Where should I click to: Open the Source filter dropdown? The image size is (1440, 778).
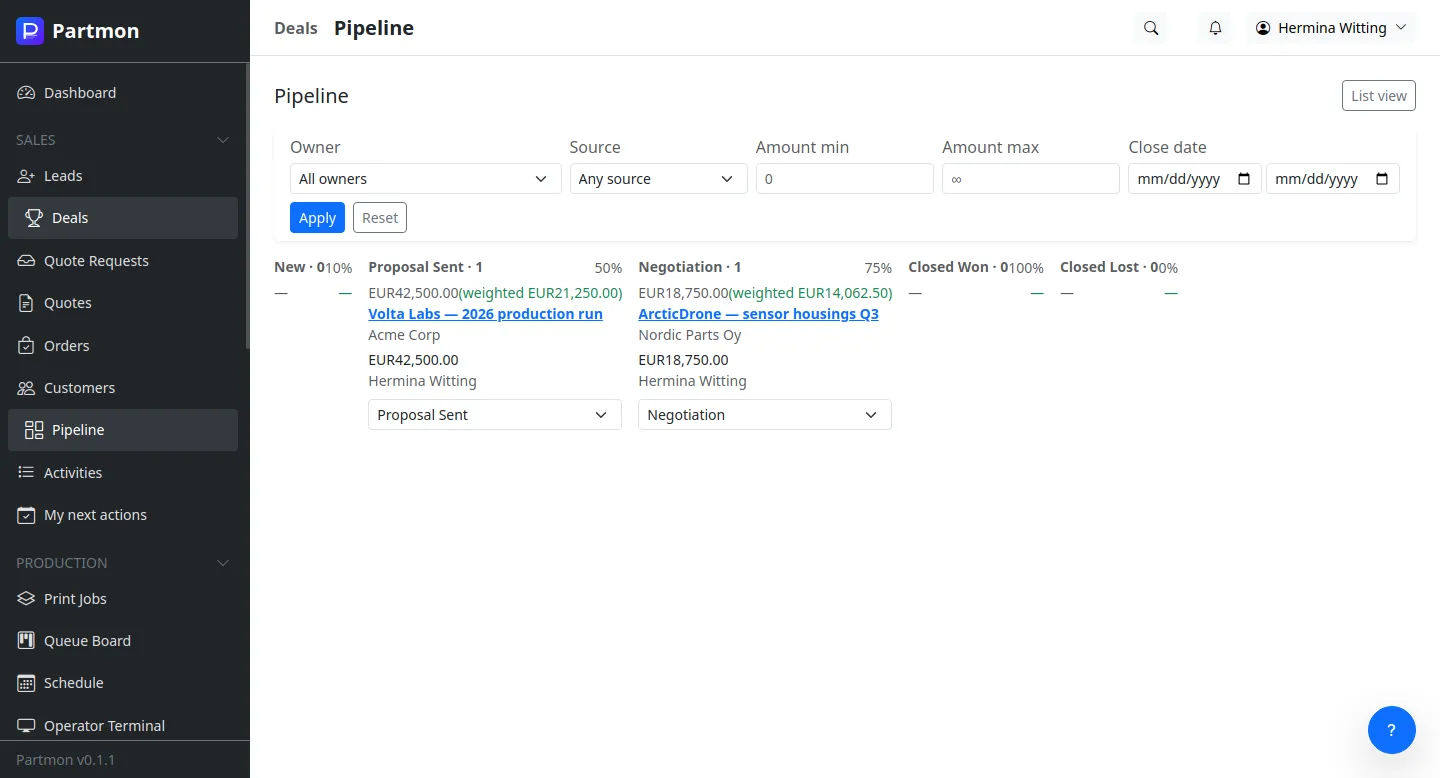[x=658, y=179]
